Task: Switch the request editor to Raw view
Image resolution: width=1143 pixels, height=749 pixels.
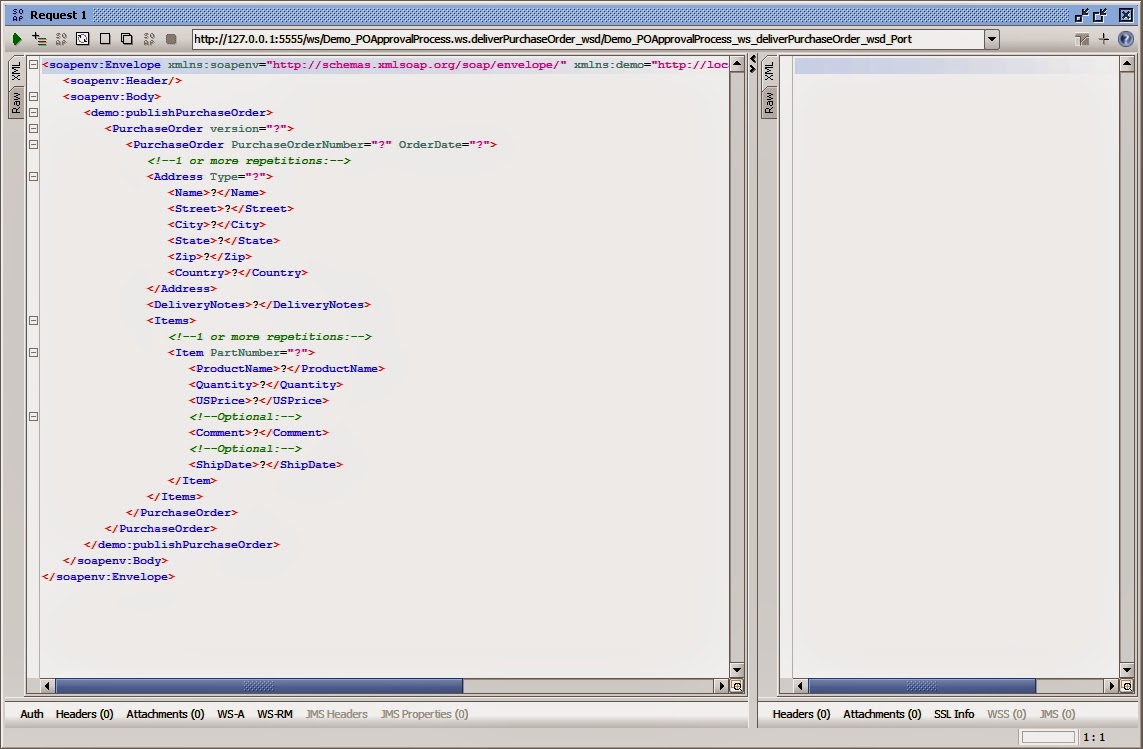Action: [15, 102]
